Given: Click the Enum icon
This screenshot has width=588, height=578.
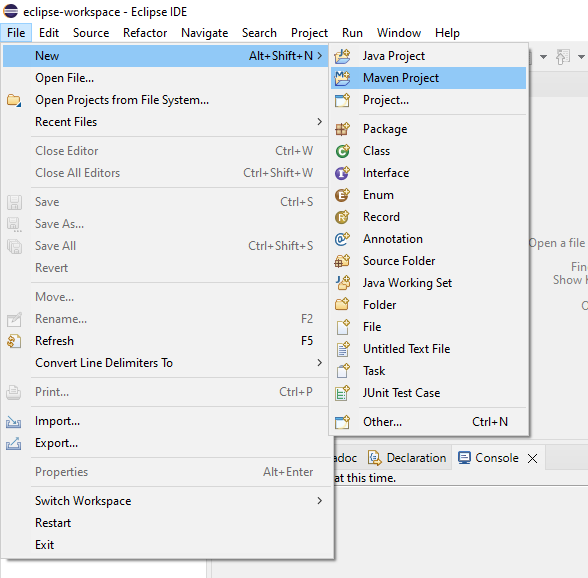Looking at the screenshot, I should pyautogui.click(x=342, y=195).
